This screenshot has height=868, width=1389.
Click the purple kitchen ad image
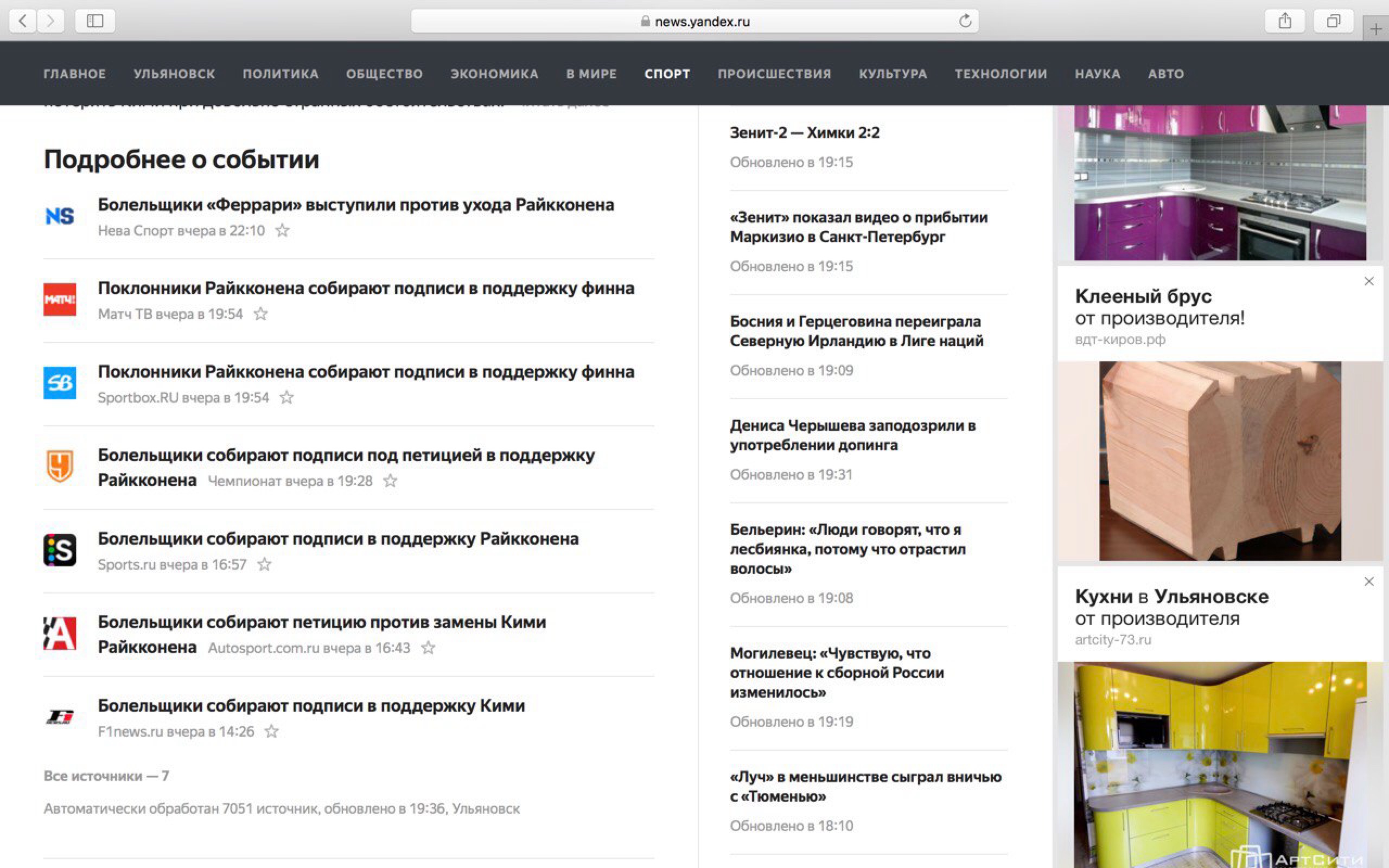[1220, 183]
